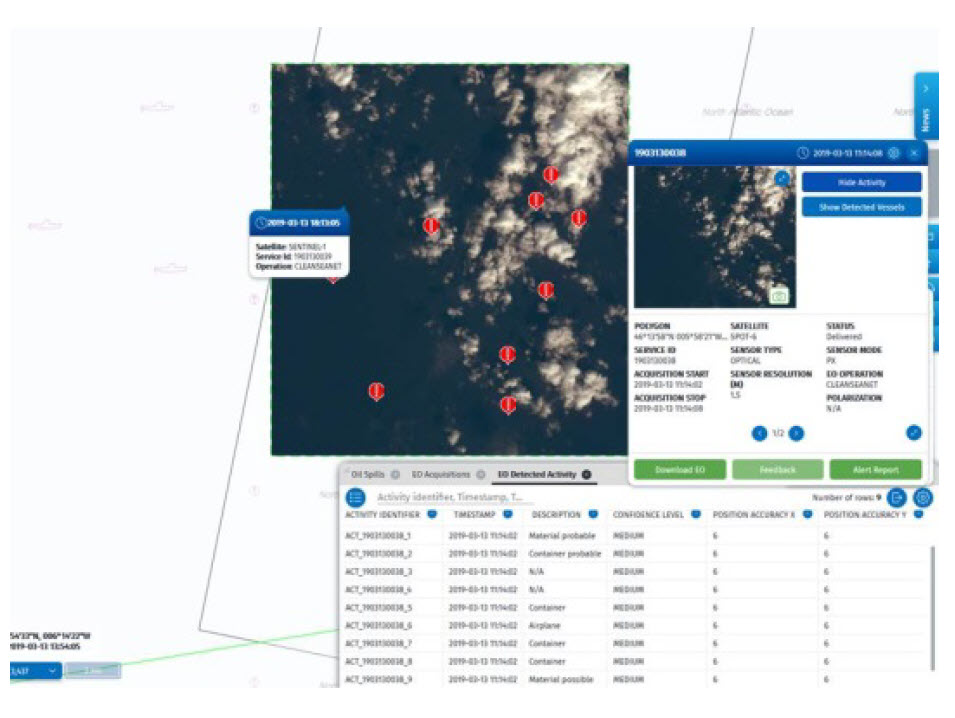The width and height of the screenshot is (955, 718).
Task: Go to the previous page of the details panel
Action: point(759,433)
